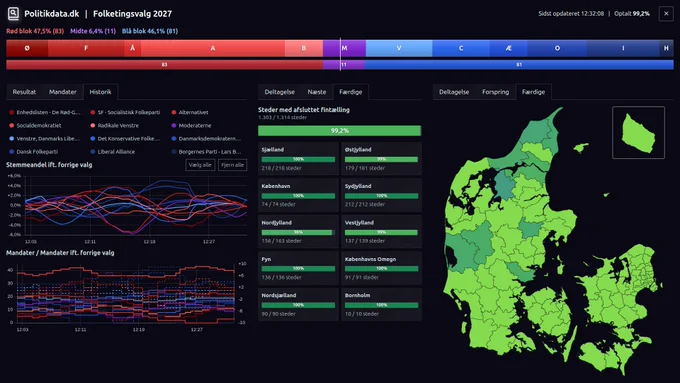Toggle Alternativet legend entry

click(x=190, y=112)
